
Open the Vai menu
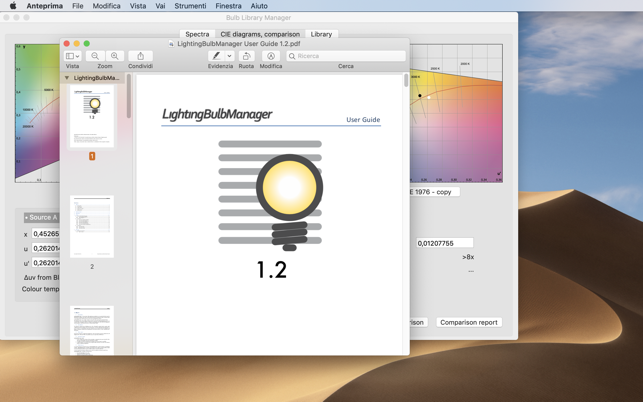(160, 6)
